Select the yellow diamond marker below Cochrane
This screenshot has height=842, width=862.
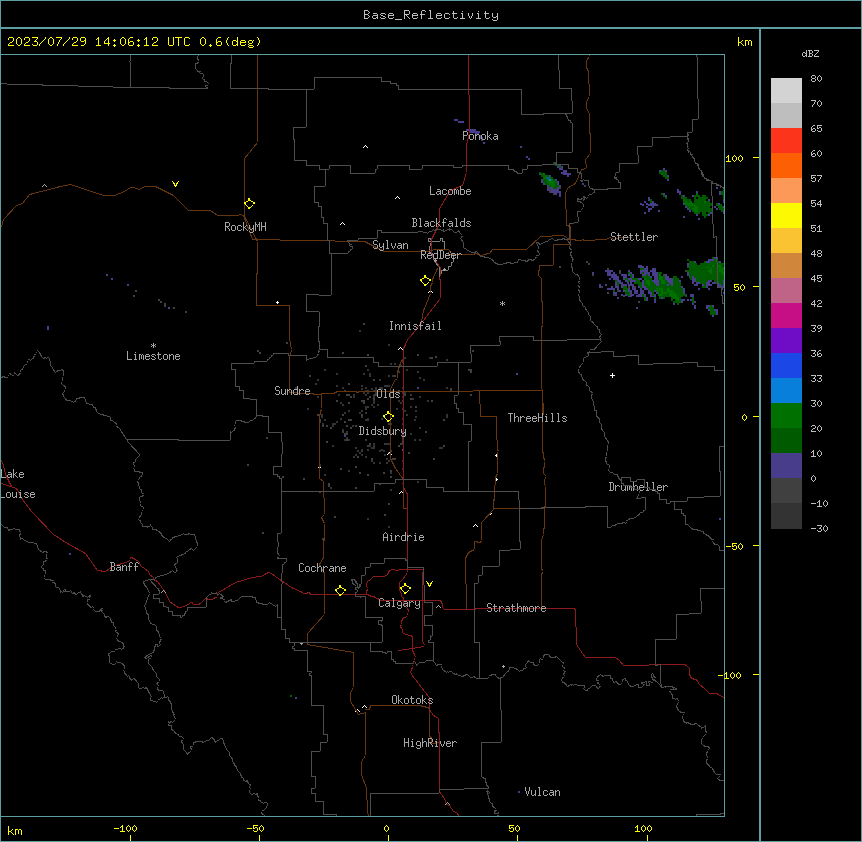coord(340,590)
